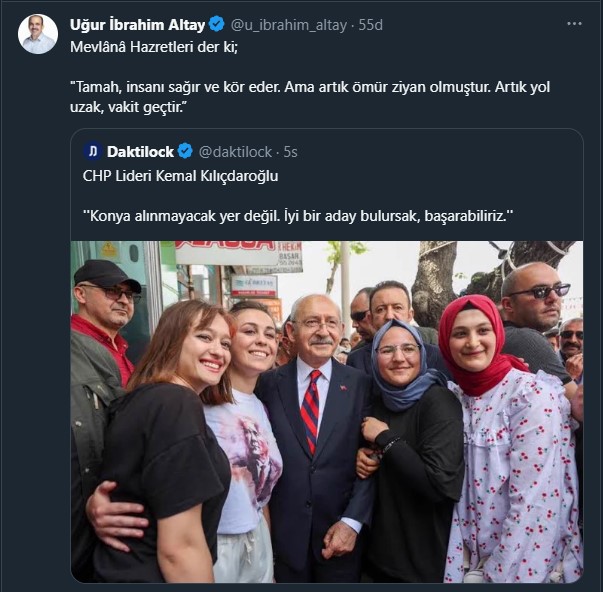This screenshot has height=592, width=603.
Task: Click the 5s quoted tweet timestamp
Action: tap(290, 152)
